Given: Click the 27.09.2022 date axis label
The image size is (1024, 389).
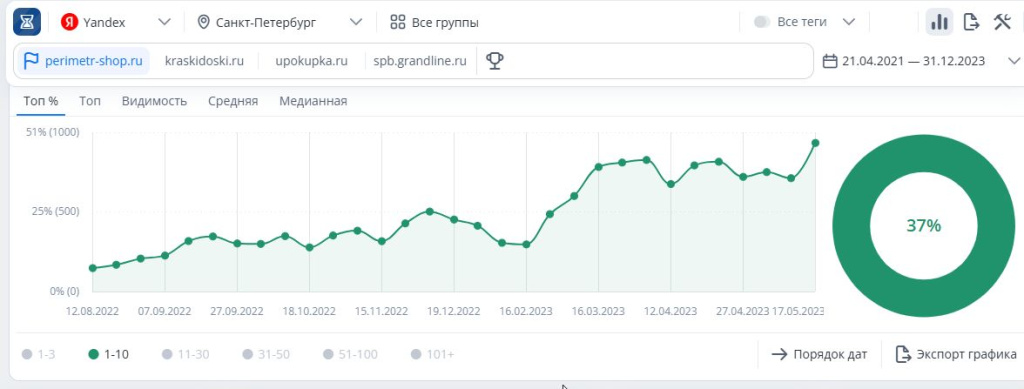Looking at the screenshot, I should pos(236,311).
